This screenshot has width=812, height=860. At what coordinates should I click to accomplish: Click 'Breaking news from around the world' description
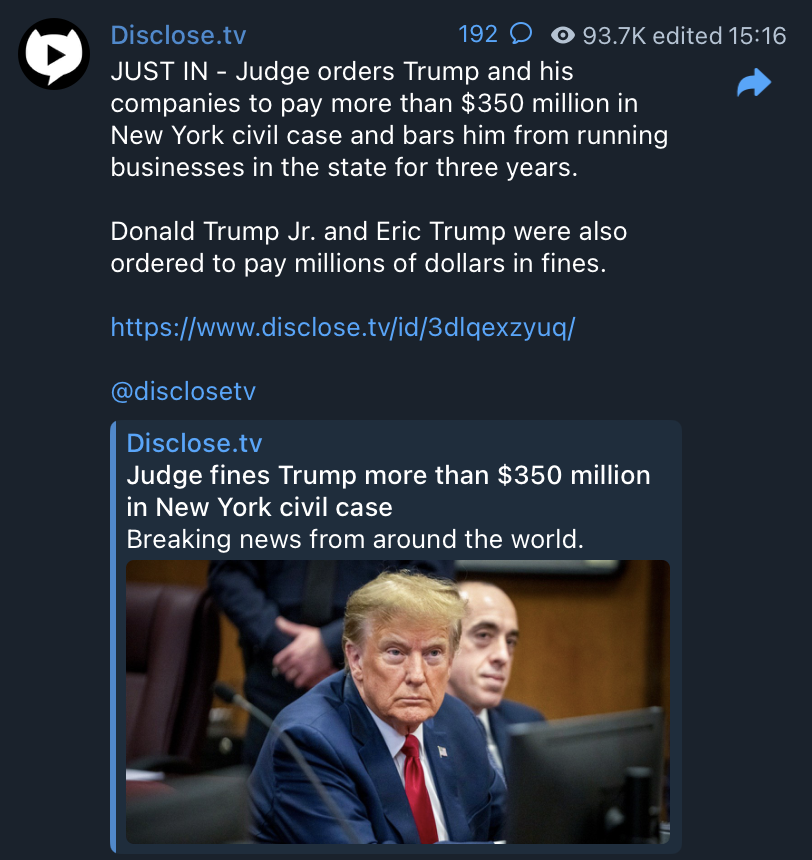pos(355,539)
